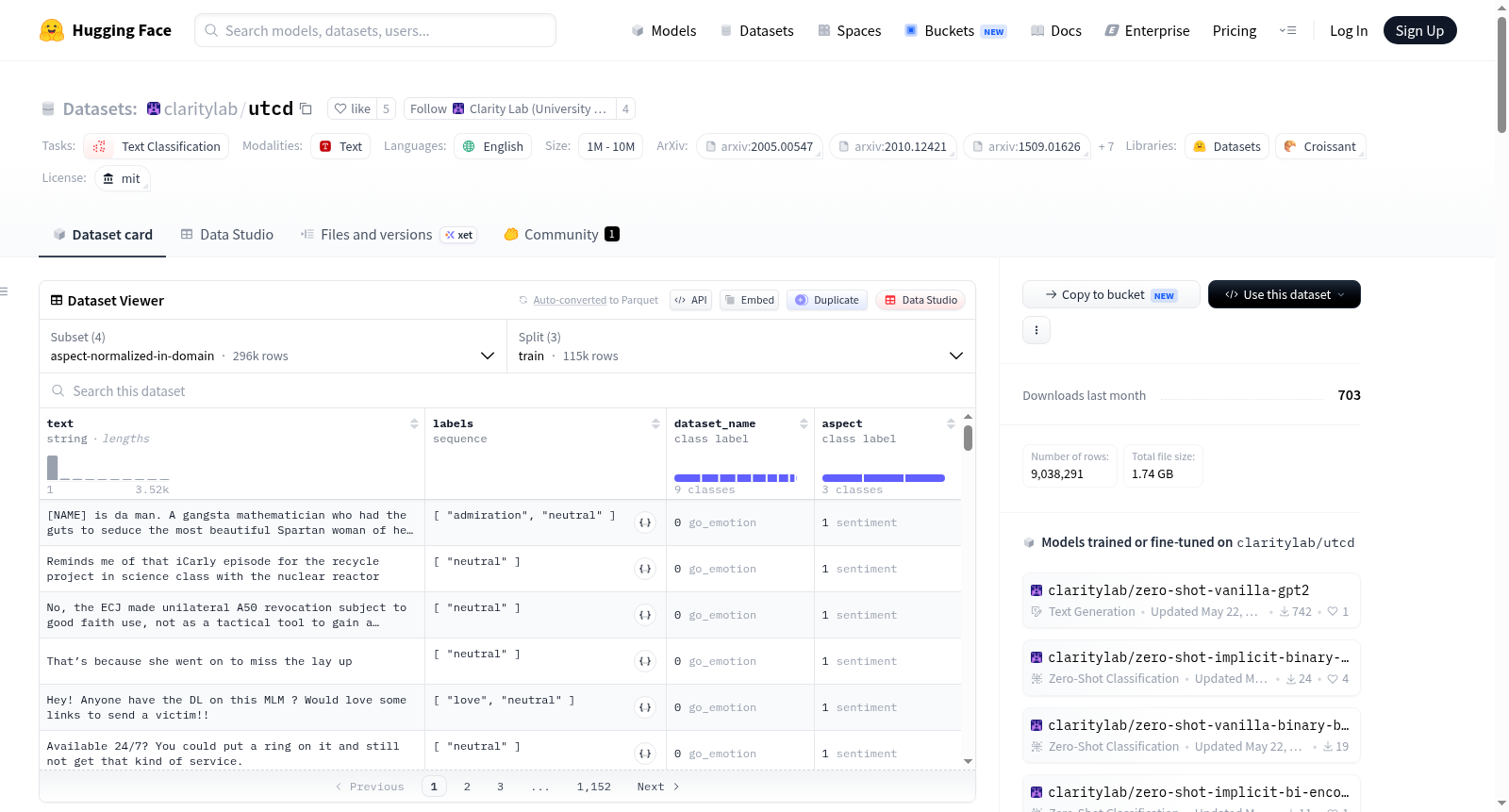Click the Log In link

(1349, 30)
